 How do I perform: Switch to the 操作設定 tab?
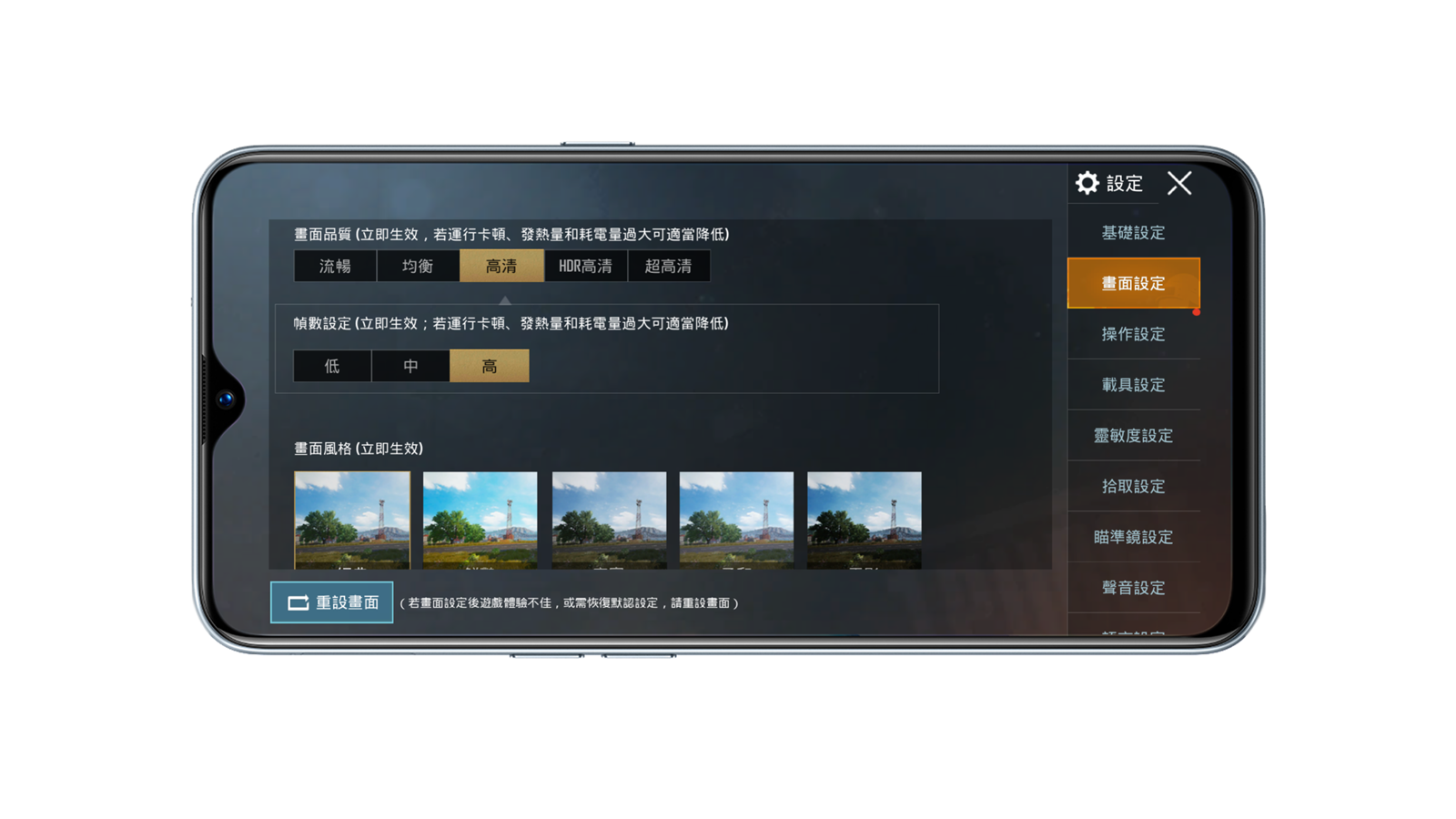tap(1133, 334)
